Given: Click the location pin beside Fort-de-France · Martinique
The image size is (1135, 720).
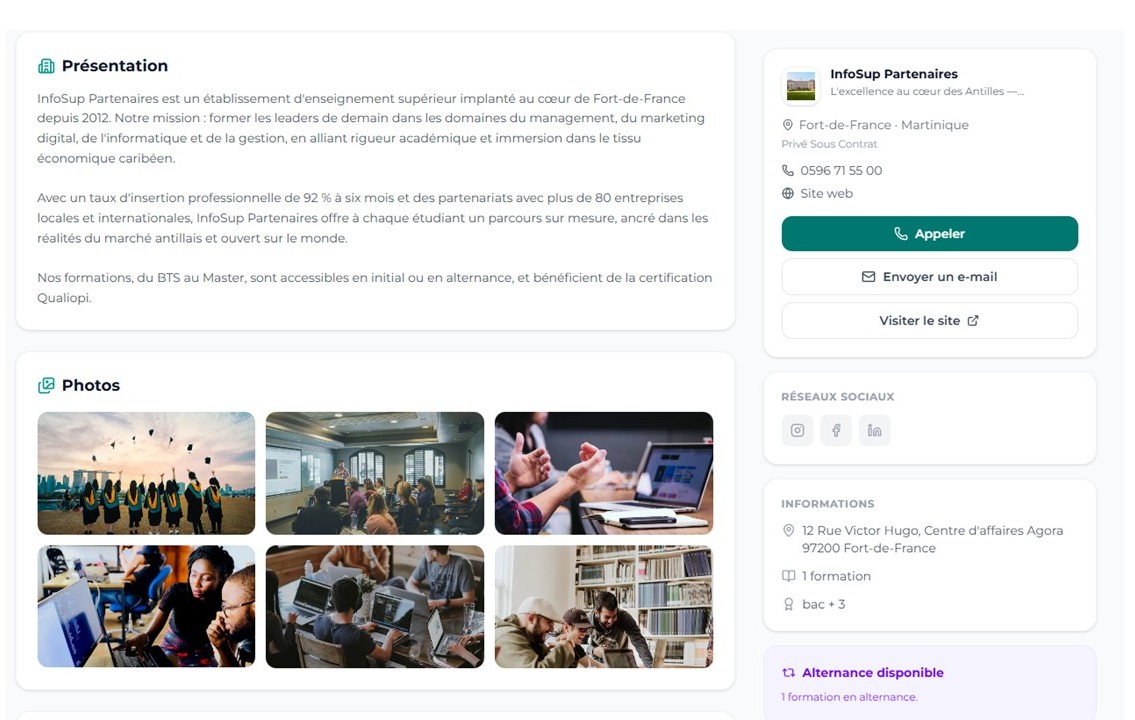Looking at the screenshot, I should pos(788,125).
